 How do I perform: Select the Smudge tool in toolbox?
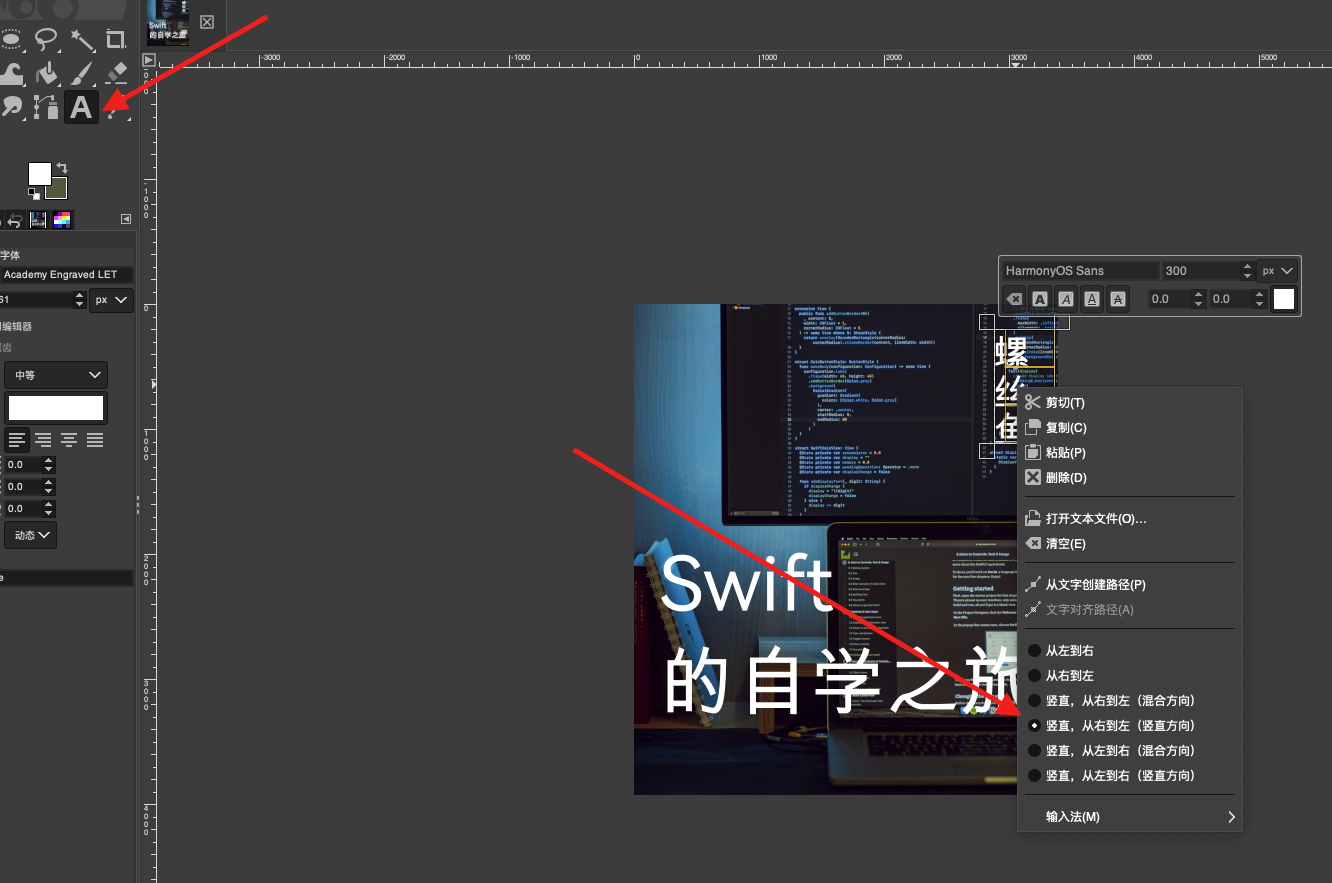point(11,106)
